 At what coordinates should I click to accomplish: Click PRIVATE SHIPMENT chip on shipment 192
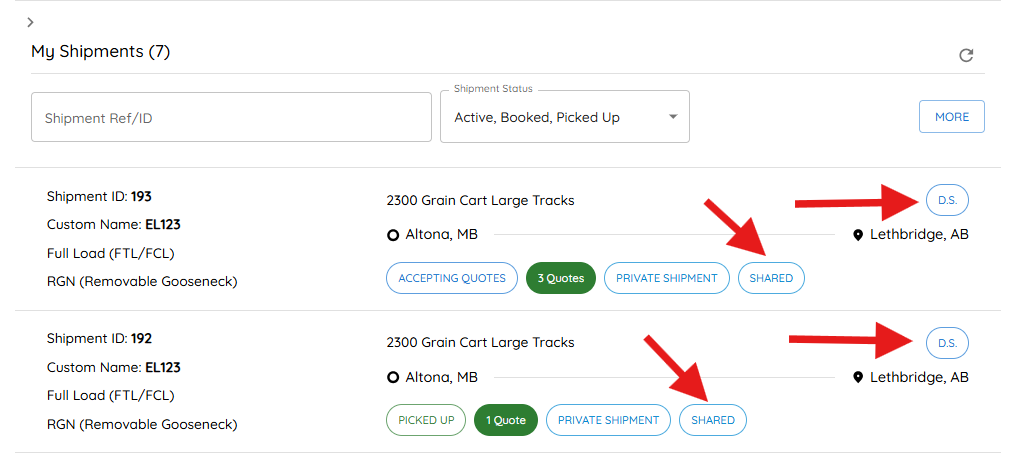(x=608, y=420)
